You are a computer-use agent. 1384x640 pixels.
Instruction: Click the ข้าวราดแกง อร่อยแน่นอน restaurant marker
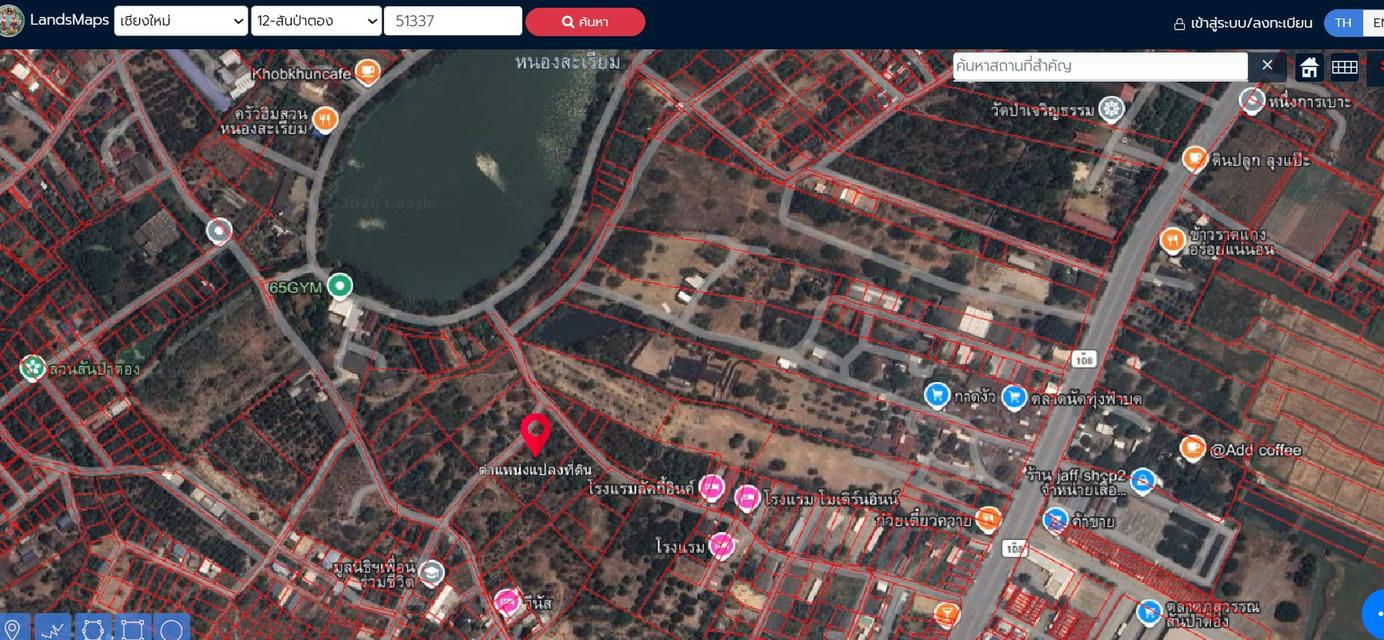click(1173, 240)
